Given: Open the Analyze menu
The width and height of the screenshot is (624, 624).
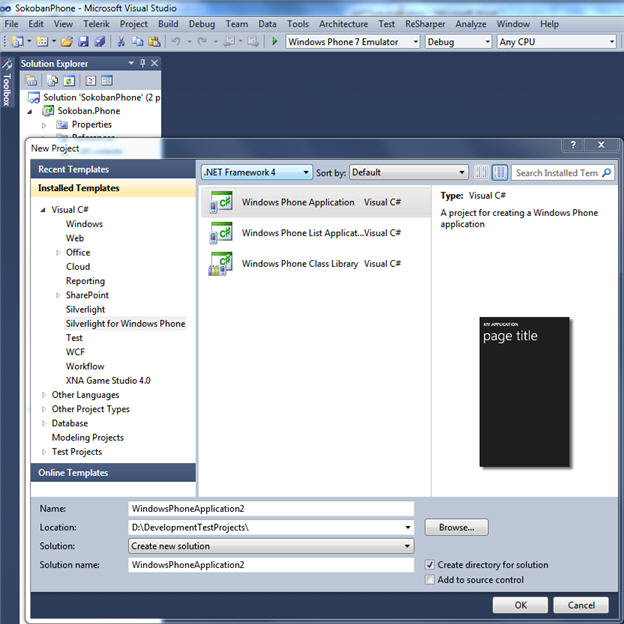Looking at the screenshot, I should pos(471,24).
